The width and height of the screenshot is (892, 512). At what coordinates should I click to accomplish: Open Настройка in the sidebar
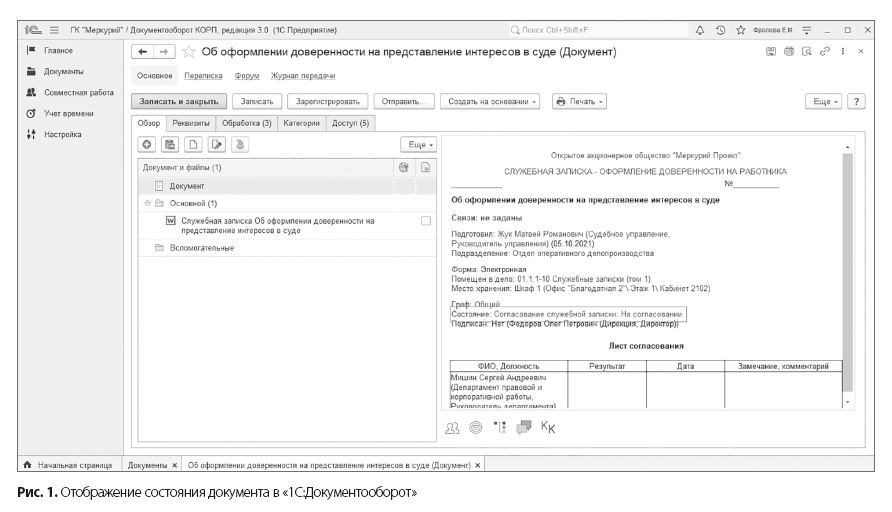tap(63, 135)
